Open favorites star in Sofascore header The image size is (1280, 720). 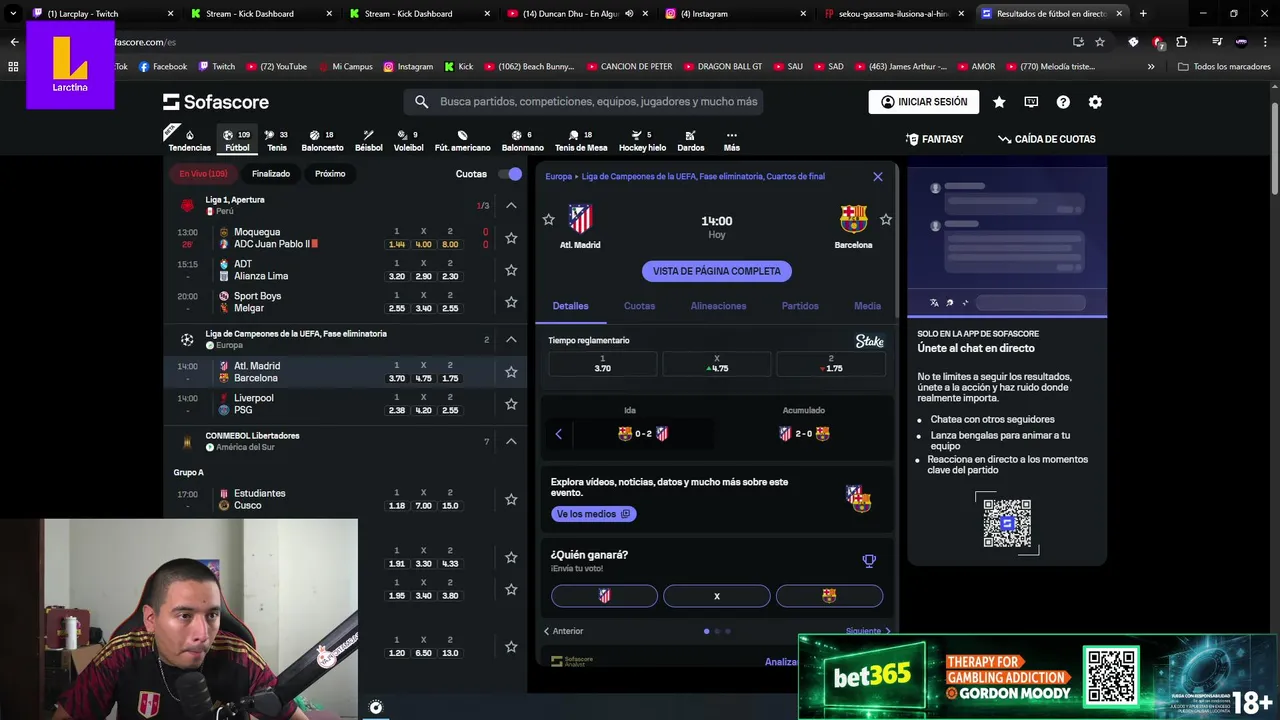(999, 102)
